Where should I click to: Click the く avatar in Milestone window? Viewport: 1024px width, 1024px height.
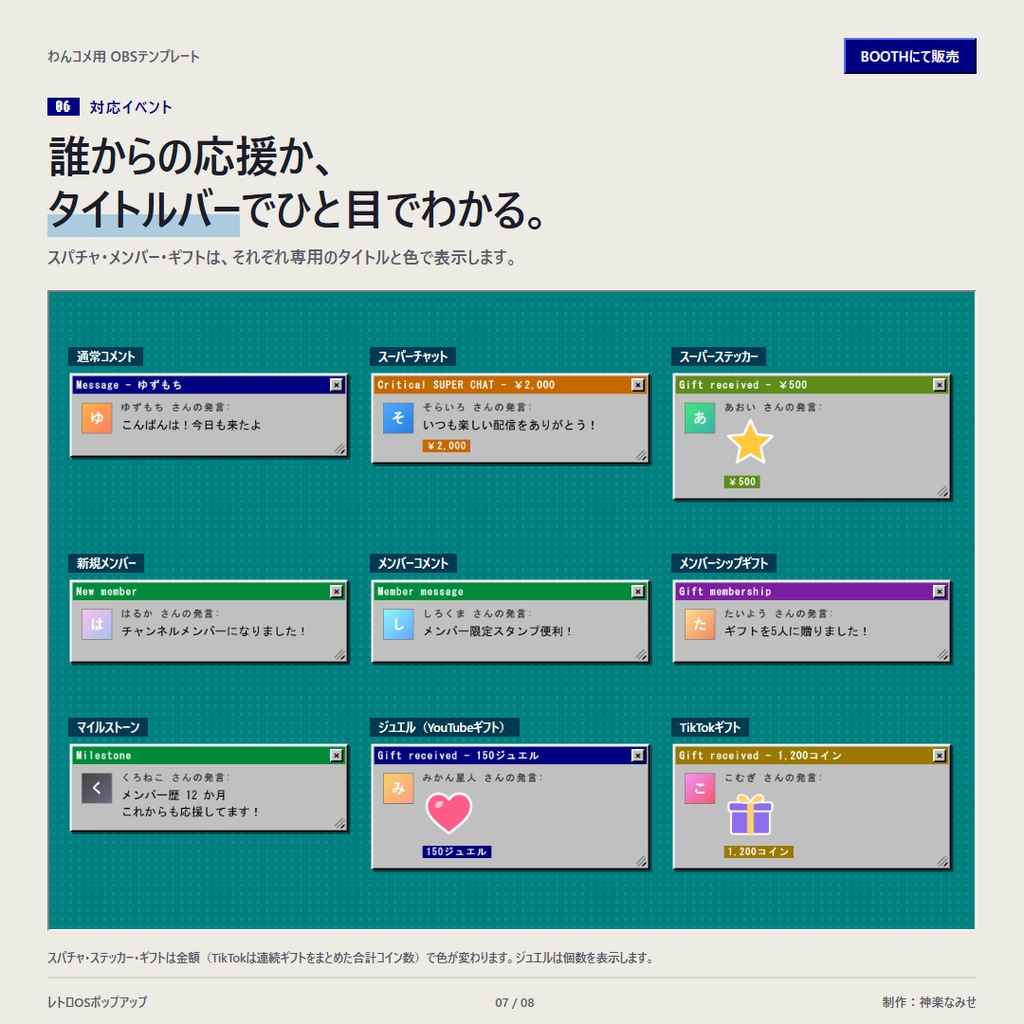coord(97,788)
